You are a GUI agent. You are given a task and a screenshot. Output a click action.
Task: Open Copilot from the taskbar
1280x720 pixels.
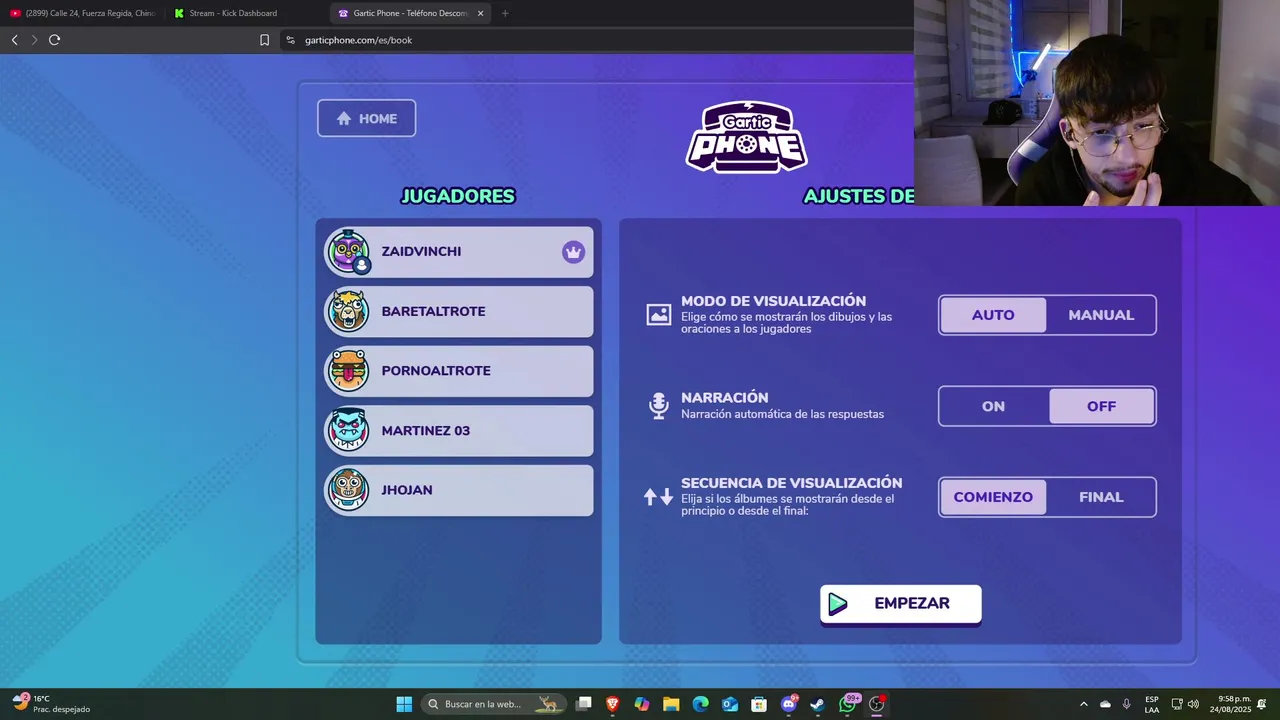(x=642, y=704)
